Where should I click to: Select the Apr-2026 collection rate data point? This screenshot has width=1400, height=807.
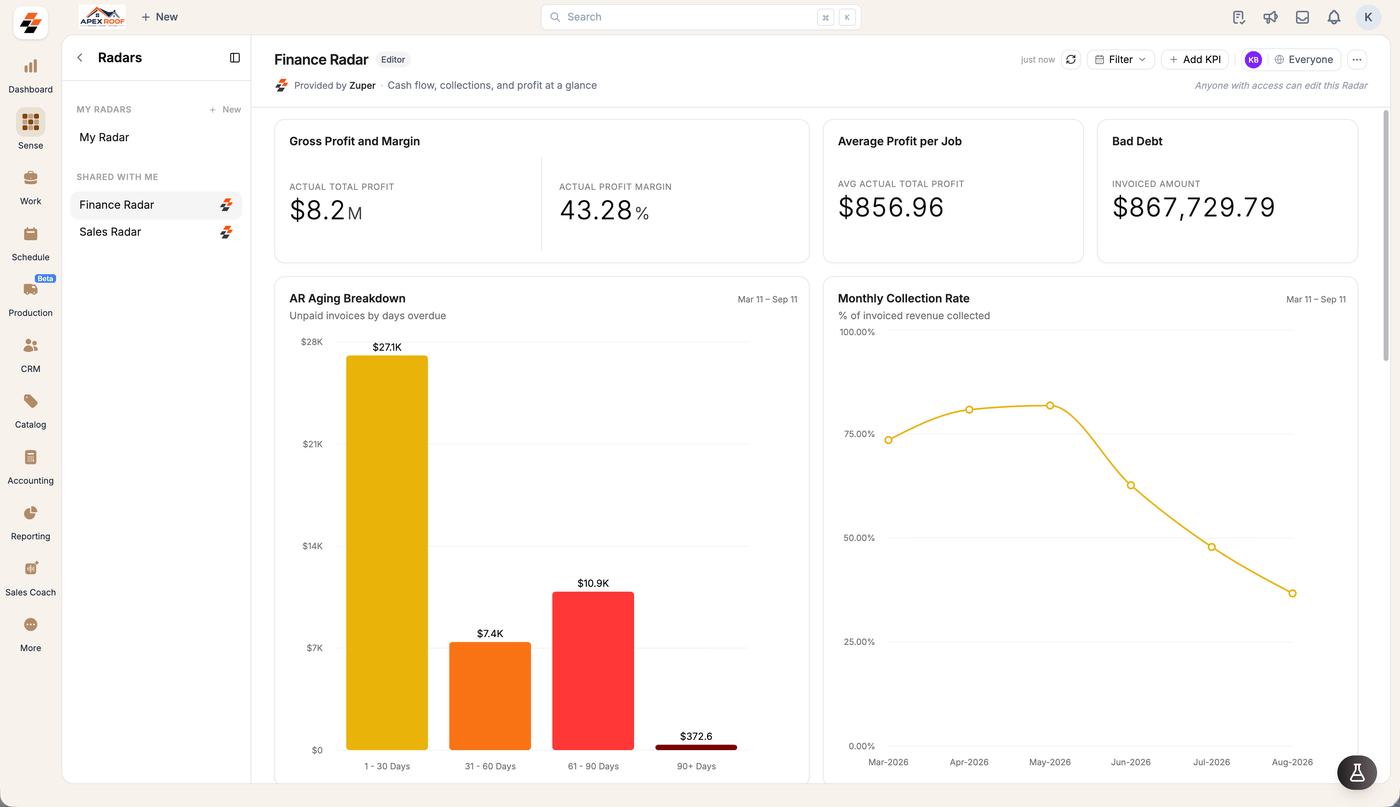[969, 410]
